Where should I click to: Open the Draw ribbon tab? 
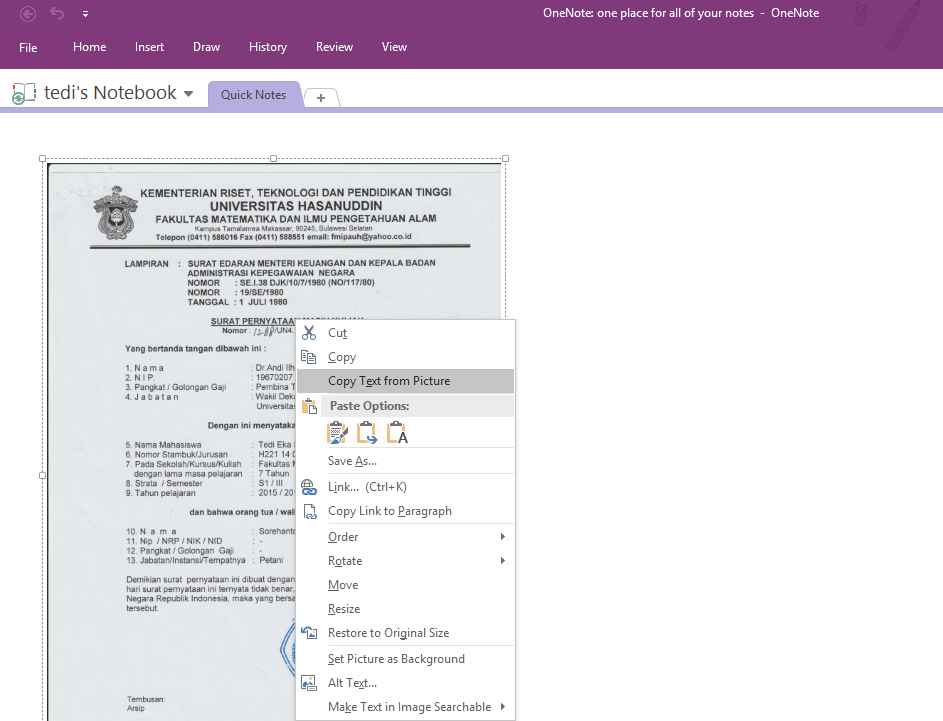click(206, 47)
